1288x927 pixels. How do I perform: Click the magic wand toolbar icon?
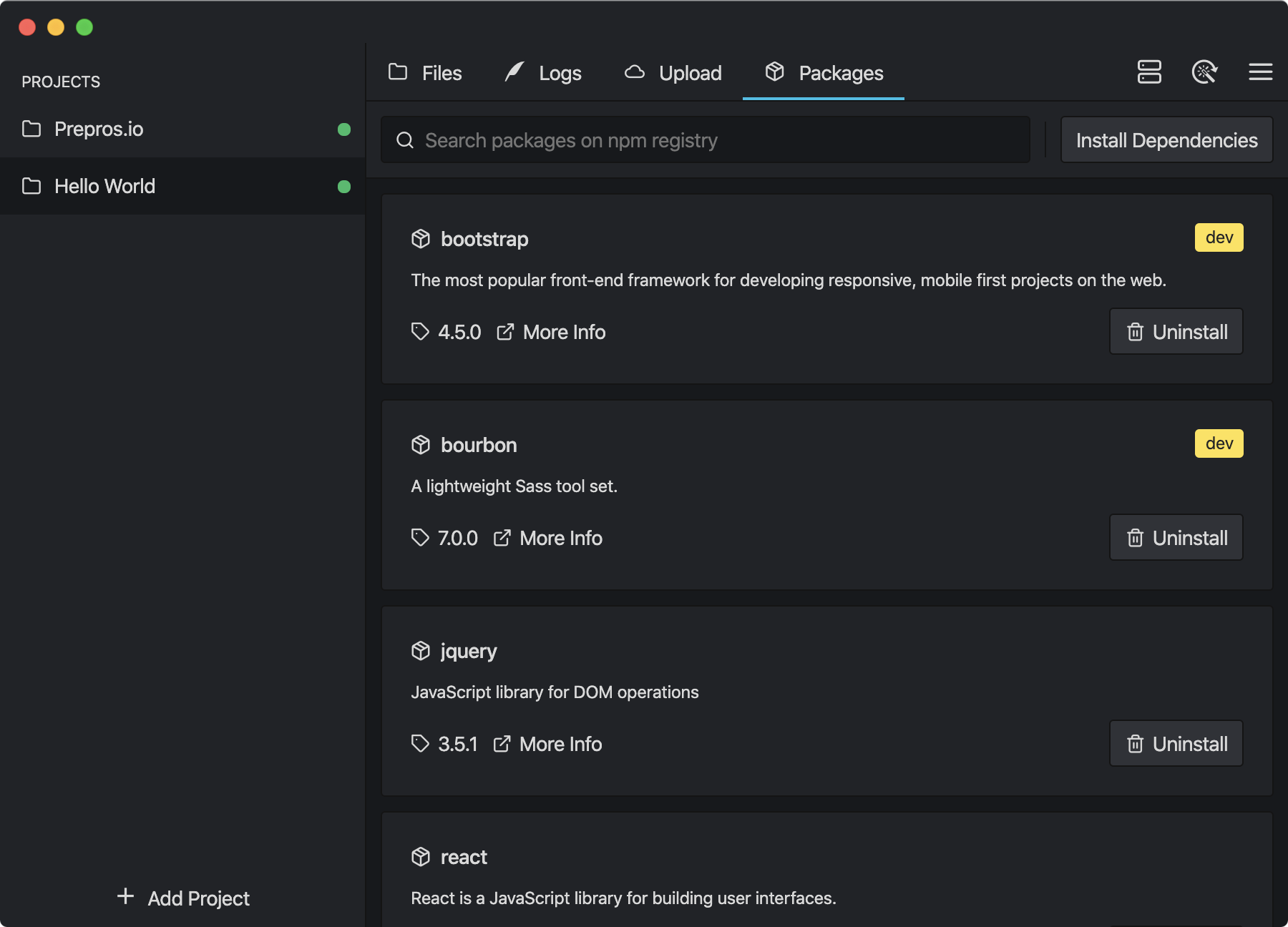pyautogui.click(x=1205, y=72)
